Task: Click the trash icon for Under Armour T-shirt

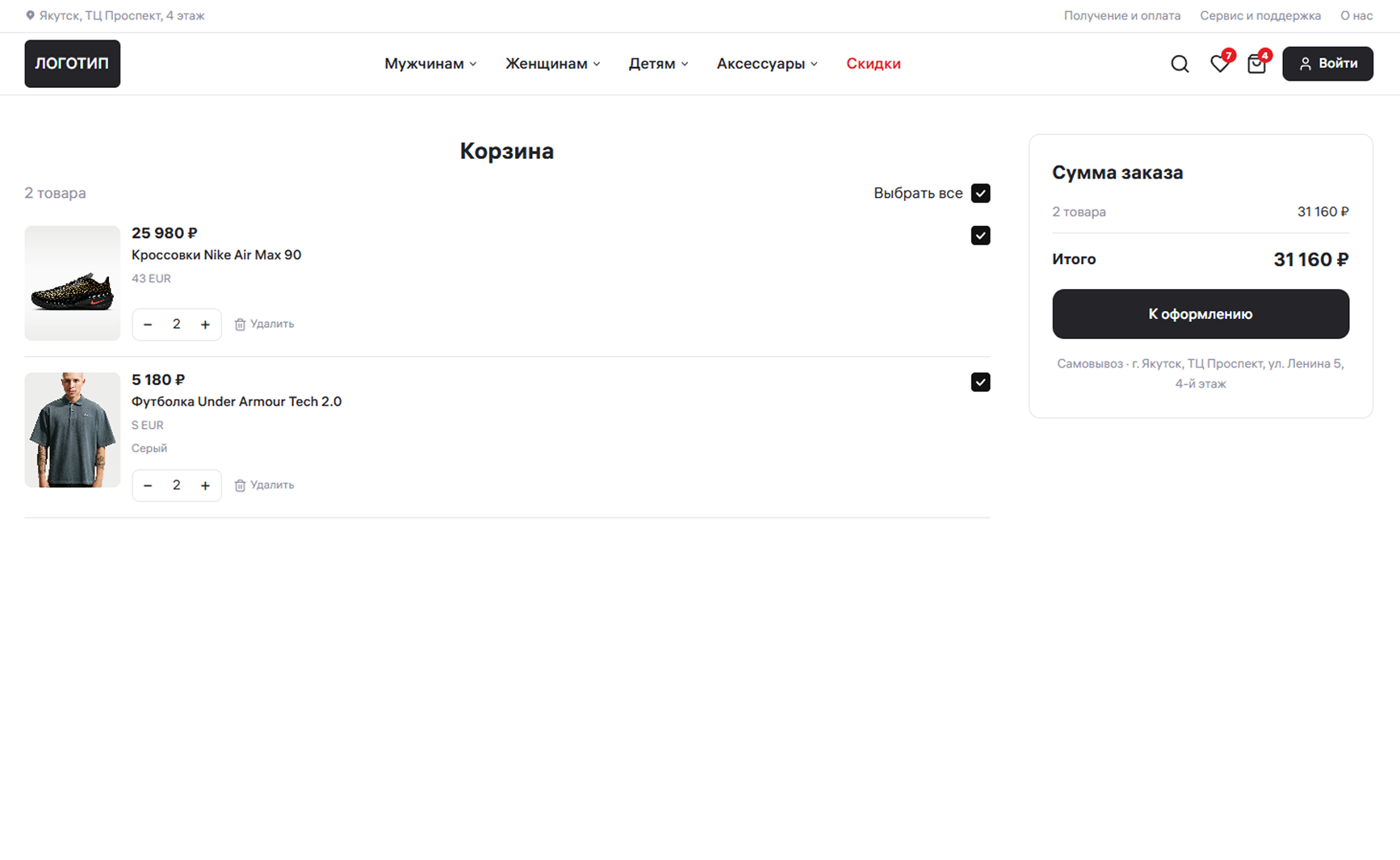Action: click(240, 485)
